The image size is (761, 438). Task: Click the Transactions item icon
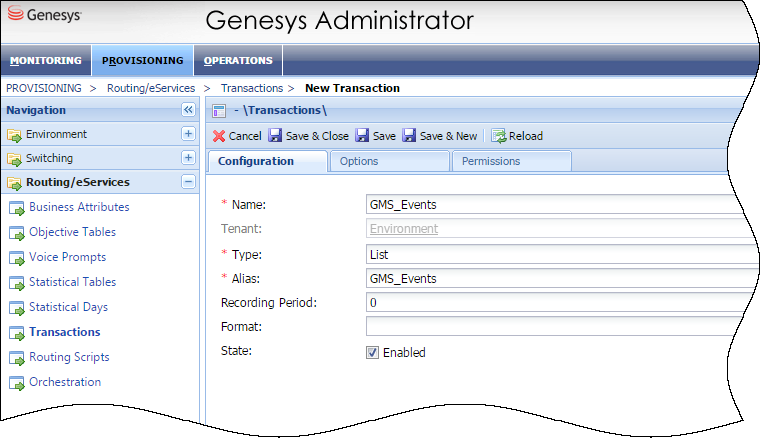17,333
